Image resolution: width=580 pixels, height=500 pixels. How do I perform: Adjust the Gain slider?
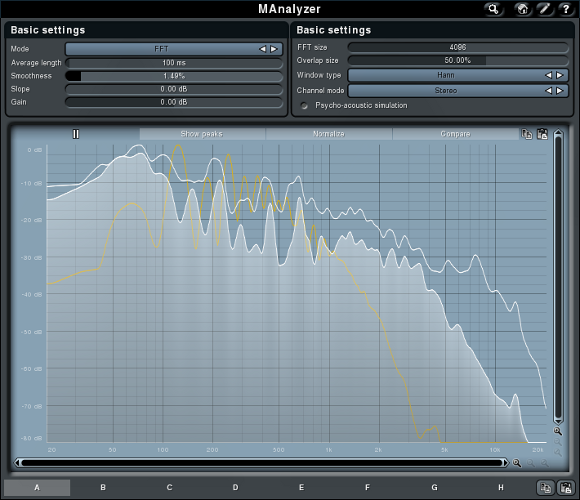click(174, 102)
